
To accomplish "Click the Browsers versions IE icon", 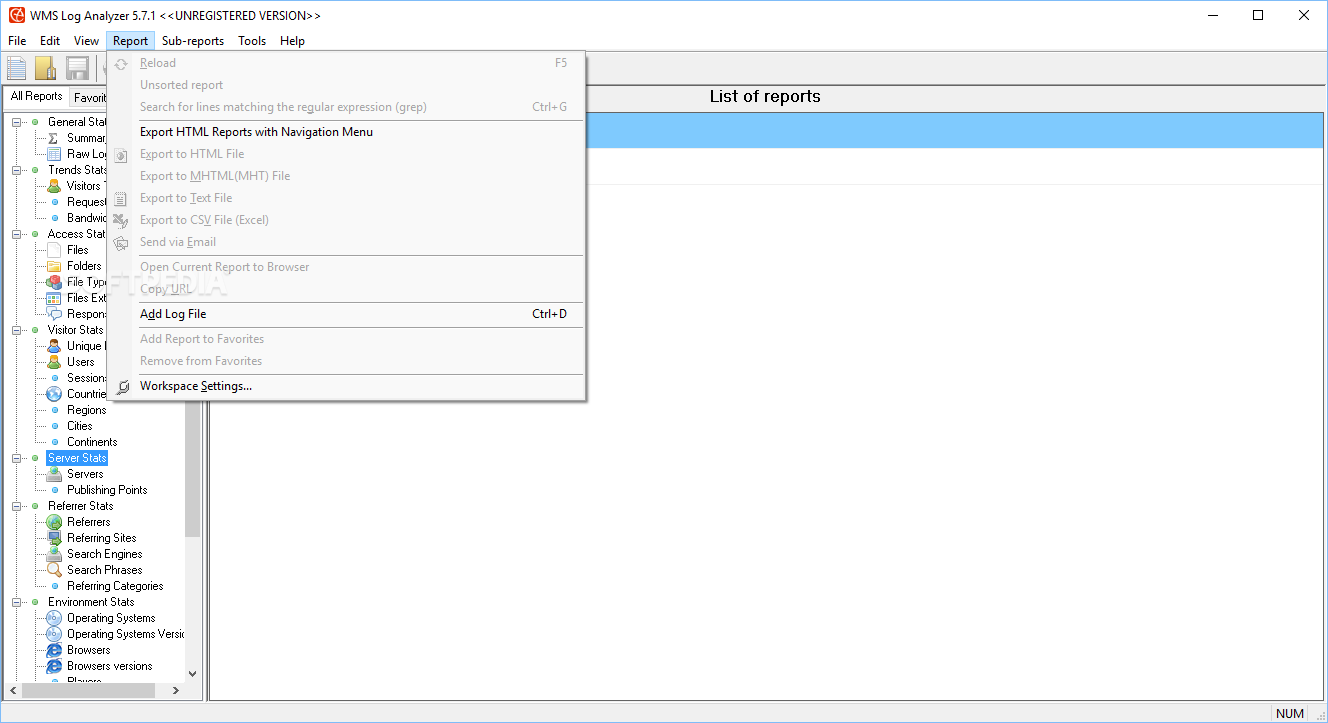I will coord(54,666).
